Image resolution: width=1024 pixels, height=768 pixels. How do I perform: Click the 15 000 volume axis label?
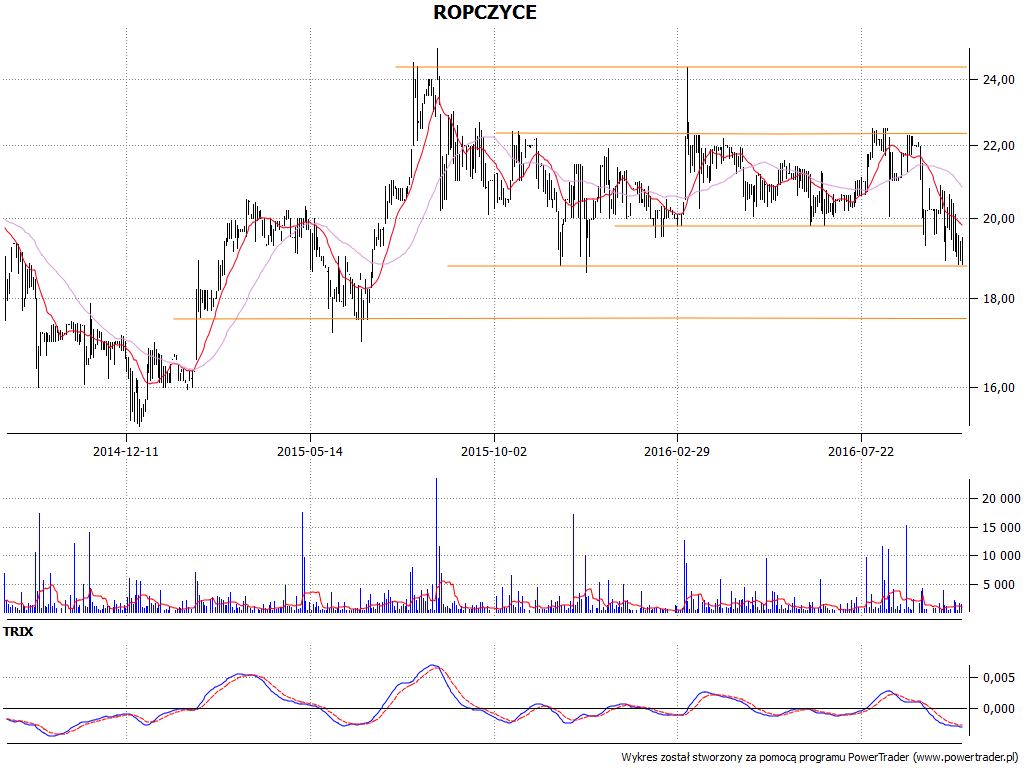click(1001, 528)
